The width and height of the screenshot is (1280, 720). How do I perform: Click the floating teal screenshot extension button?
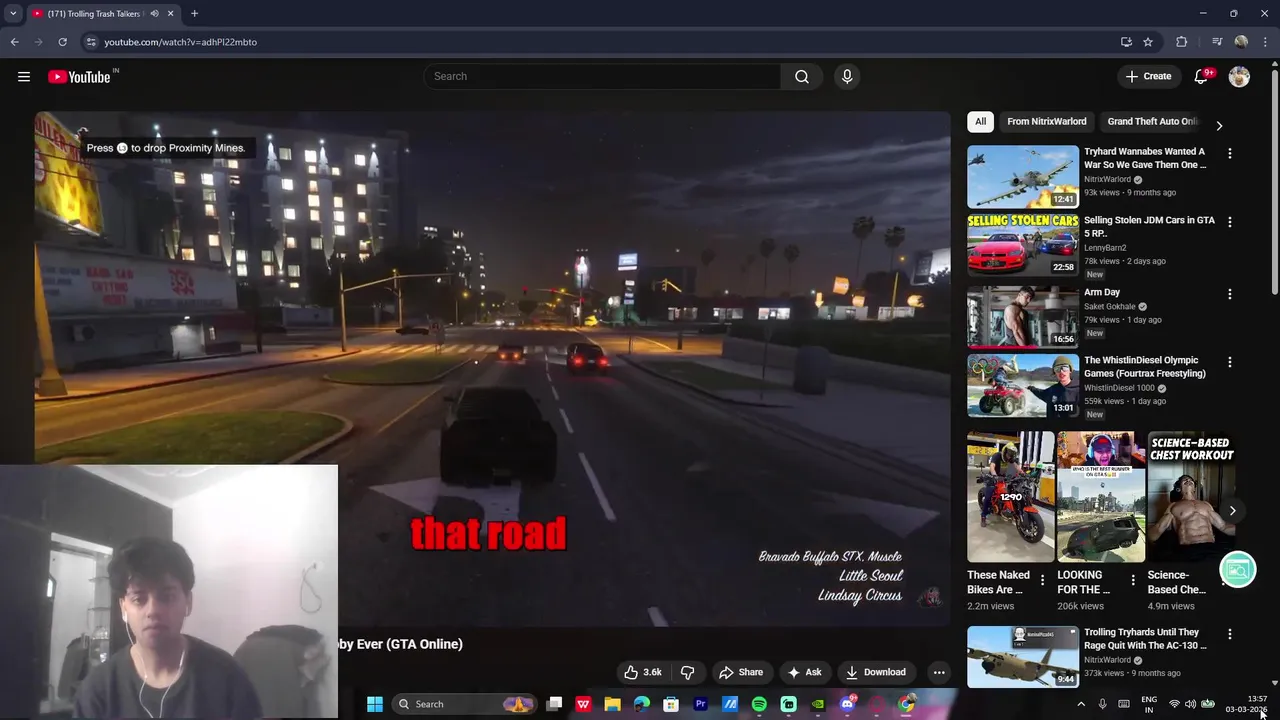tap(1238, 570)
